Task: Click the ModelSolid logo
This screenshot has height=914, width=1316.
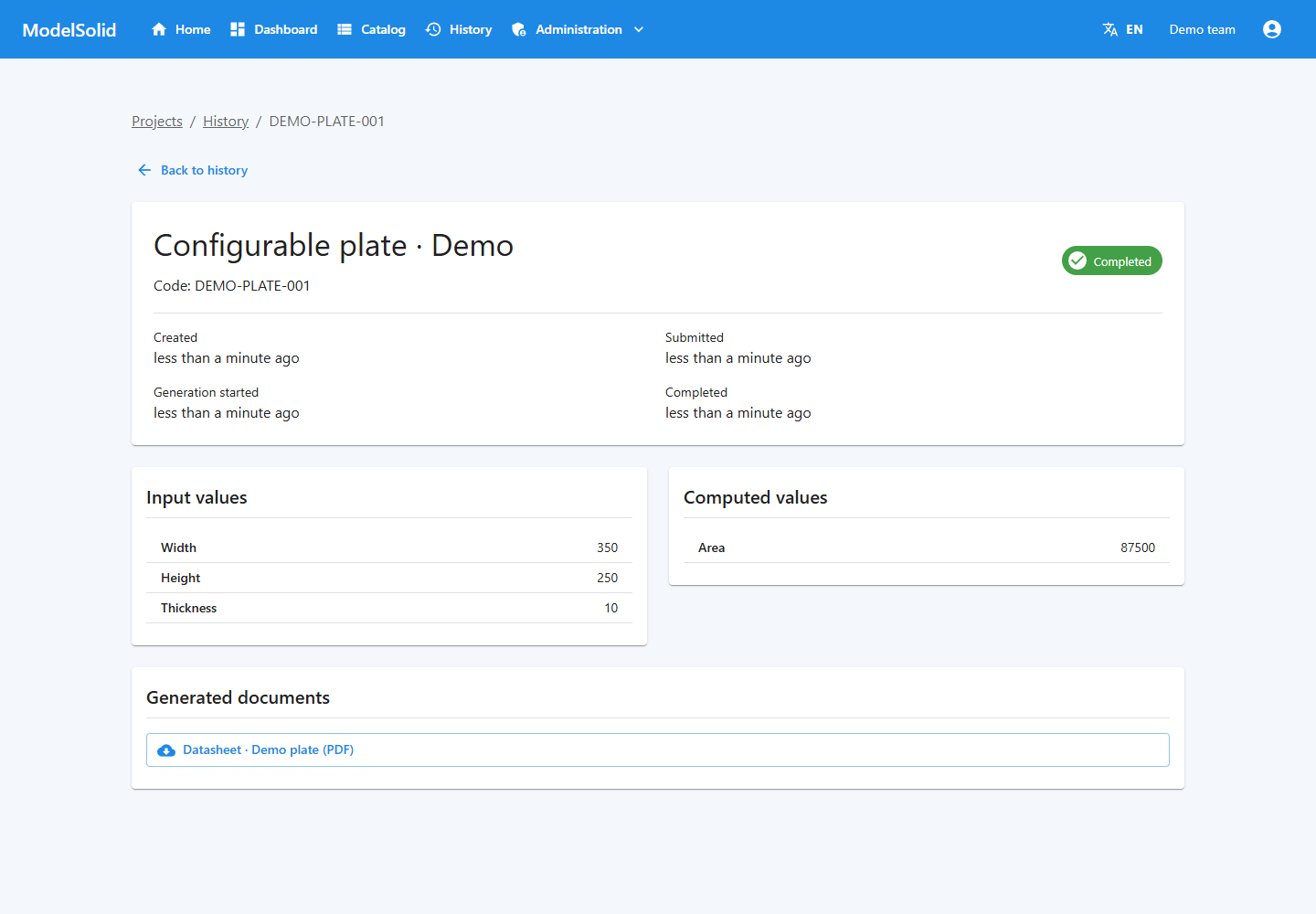Action: point(69,29)
